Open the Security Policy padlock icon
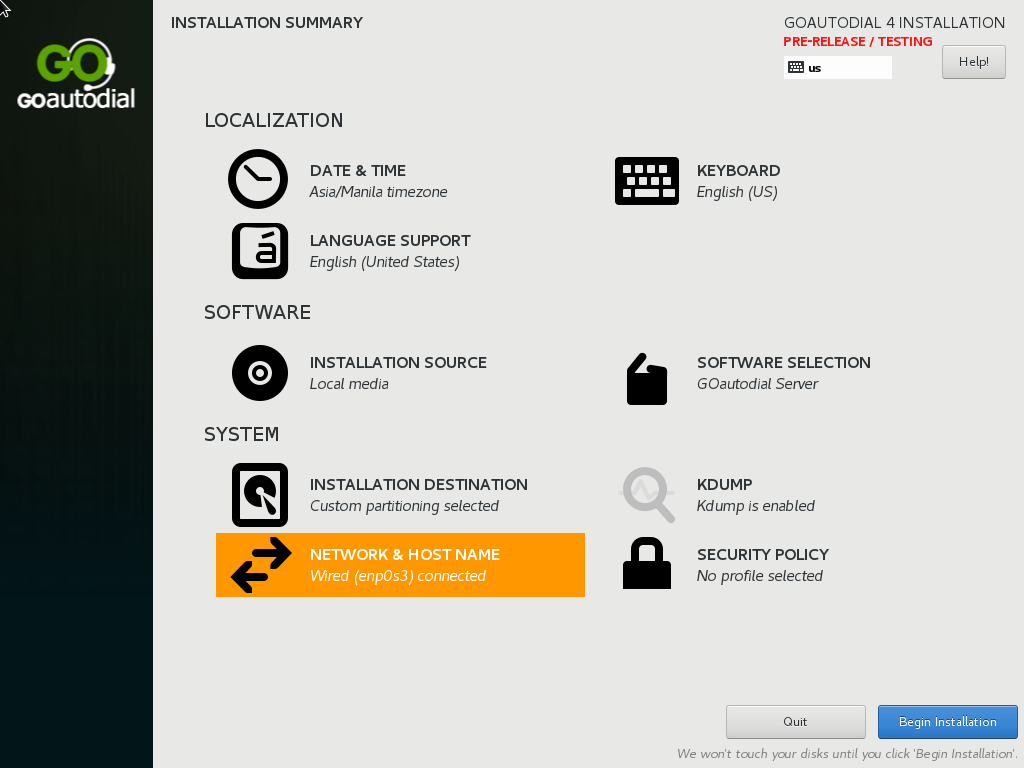 647,563
